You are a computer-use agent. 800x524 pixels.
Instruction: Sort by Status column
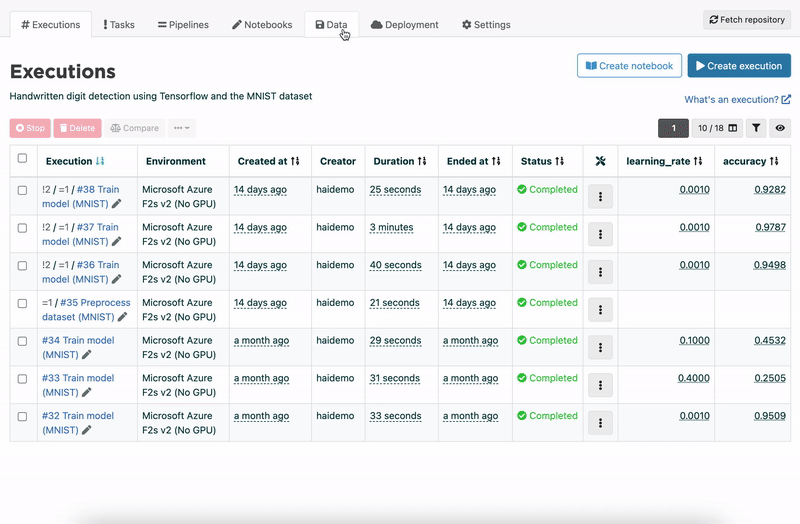pyautogui.click(x=542, y=161)
